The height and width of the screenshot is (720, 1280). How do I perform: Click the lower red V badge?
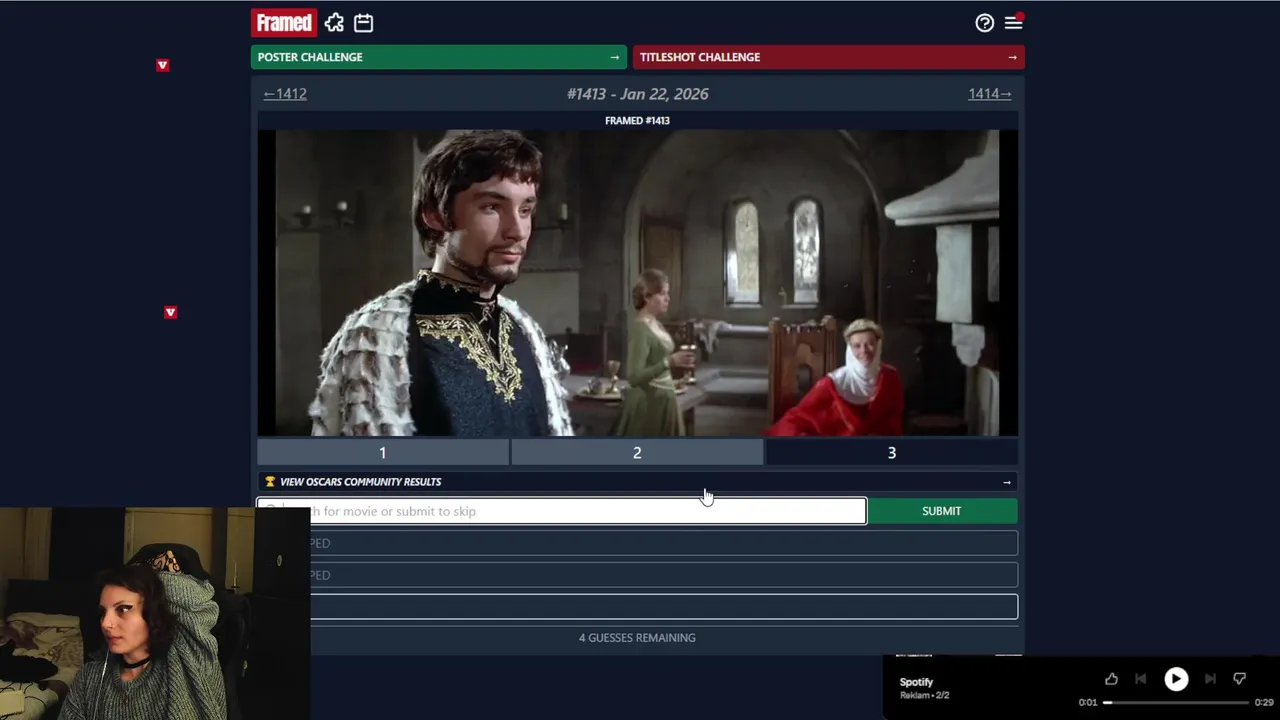point(170,313)
